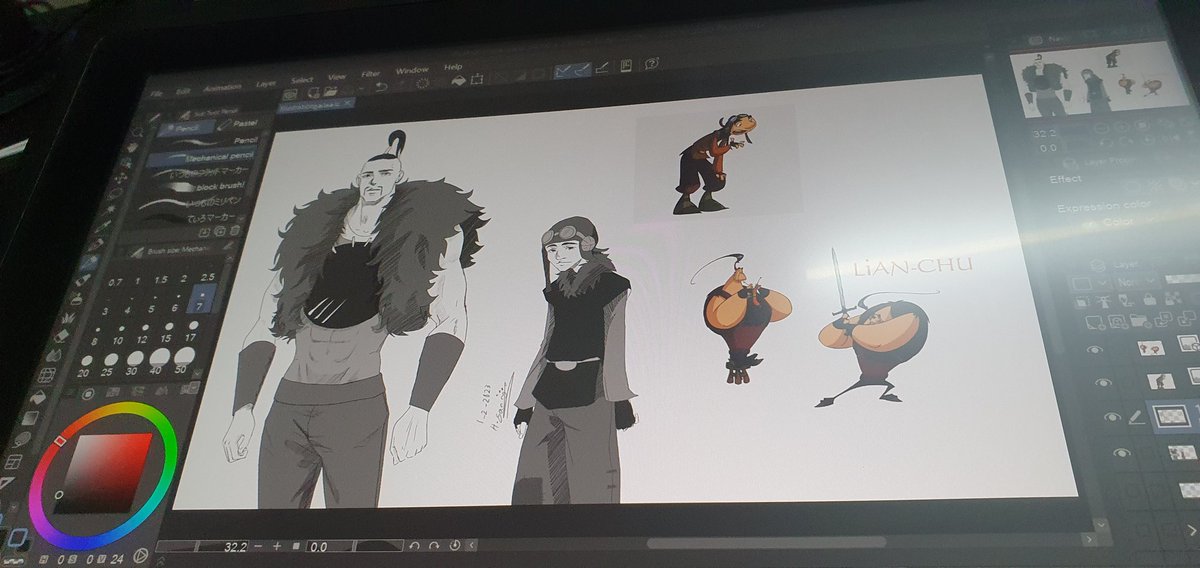Viewport: 1200px width, 568px height.
Task: Select brush size 30
Action: click(133, 365)
